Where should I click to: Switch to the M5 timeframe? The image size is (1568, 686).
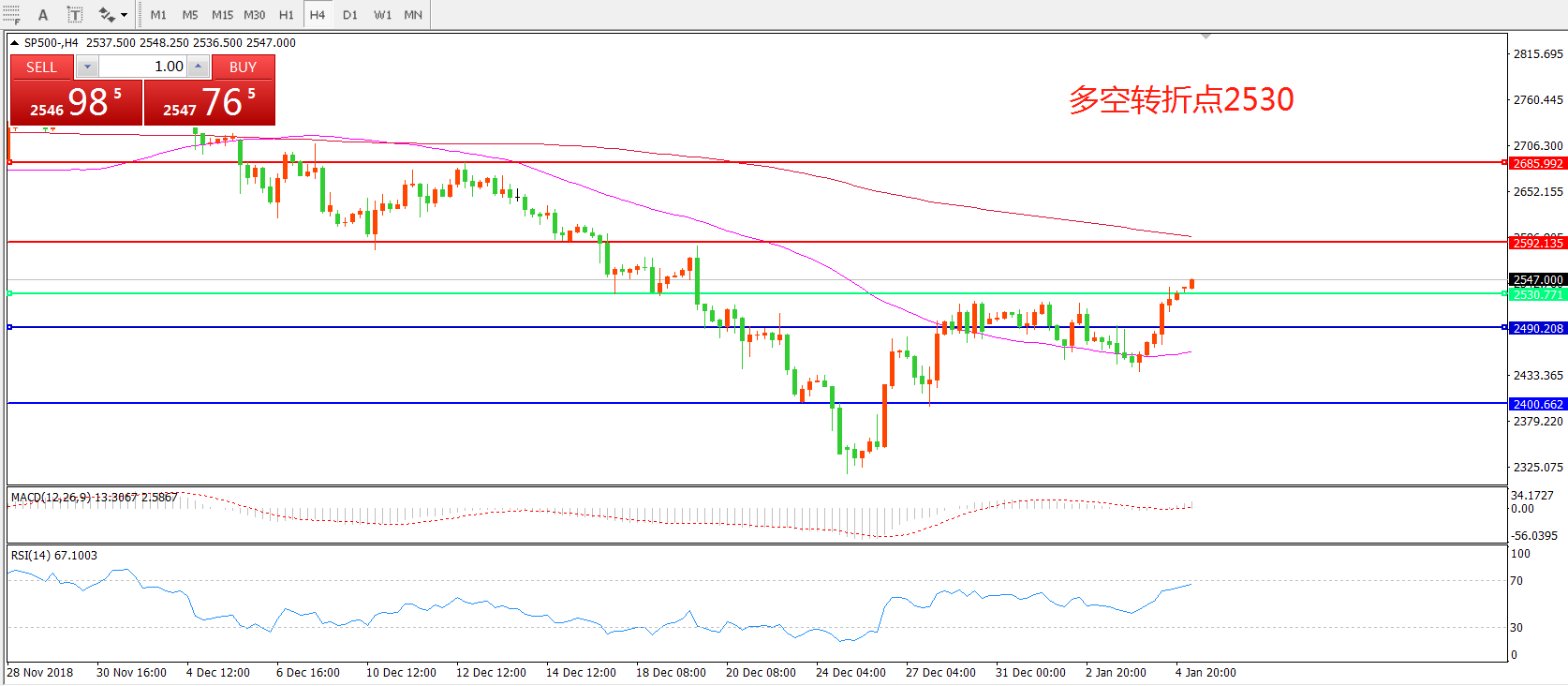pyautogui.click(x=190, y=14)
